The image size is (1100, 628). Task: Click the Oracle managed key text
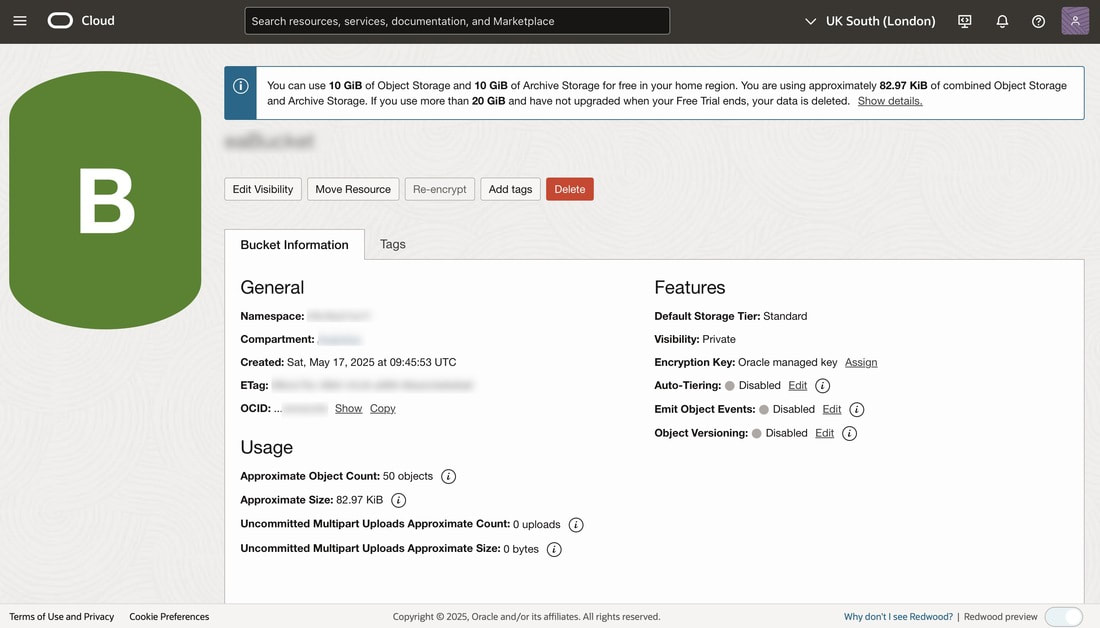[787, 363]
